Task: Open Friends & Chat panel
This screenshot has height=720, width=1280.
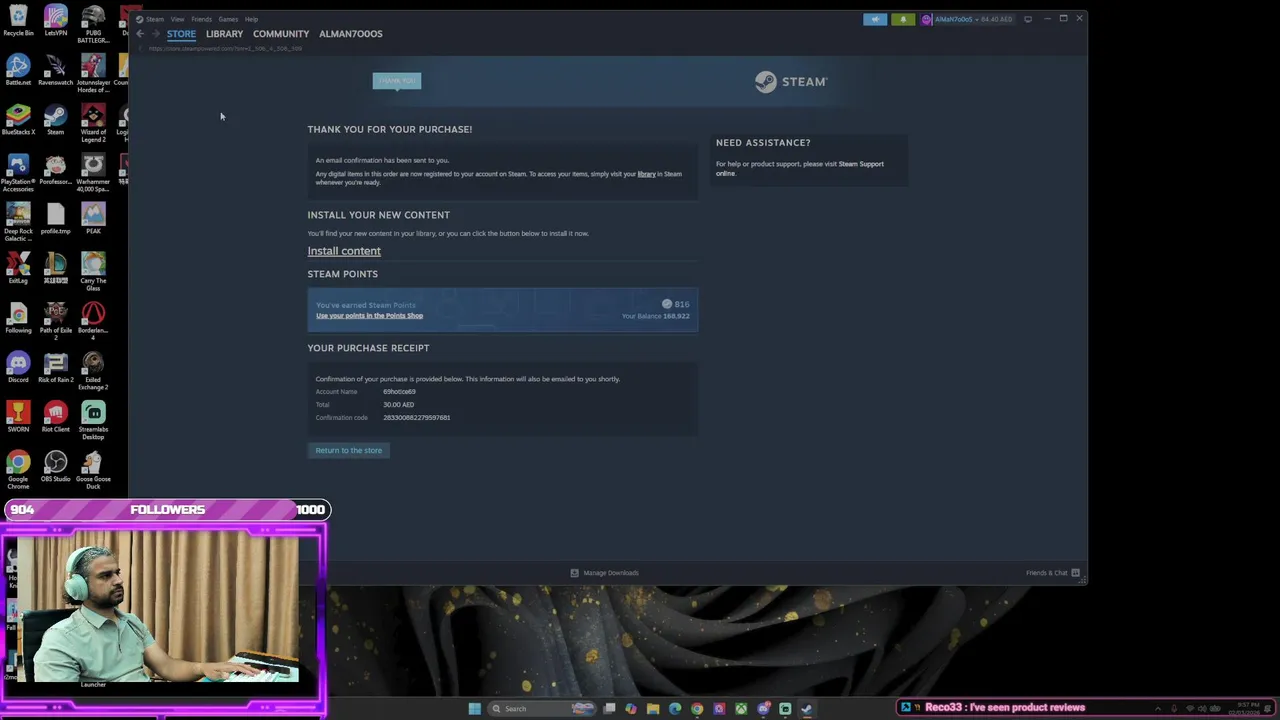Action: [1053, 573]
